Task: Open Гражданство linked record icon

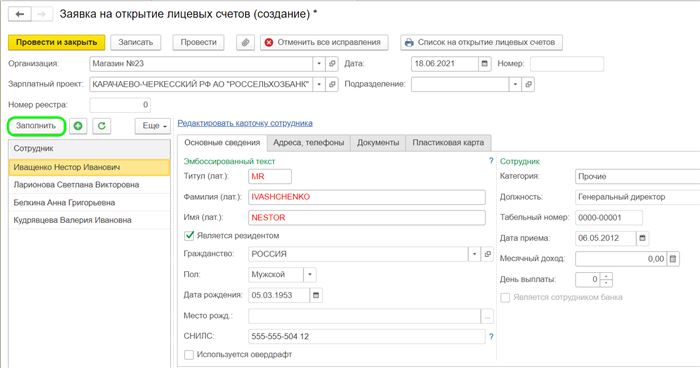Action: (x=488, y=254)
